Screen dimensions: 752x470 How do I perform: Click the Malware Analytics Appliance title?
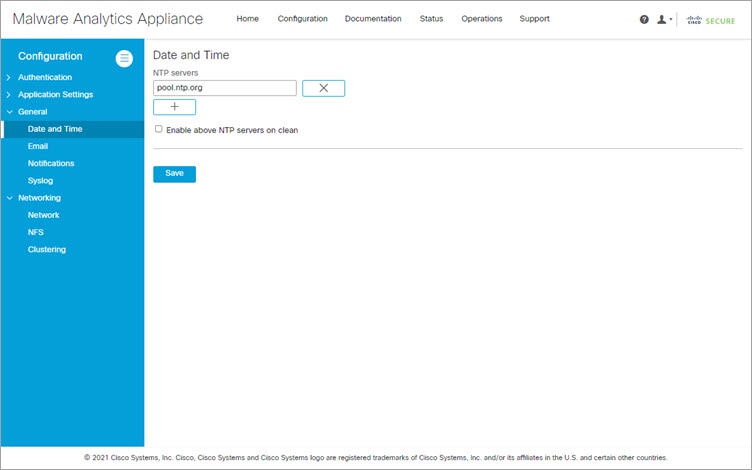point(108,19)
